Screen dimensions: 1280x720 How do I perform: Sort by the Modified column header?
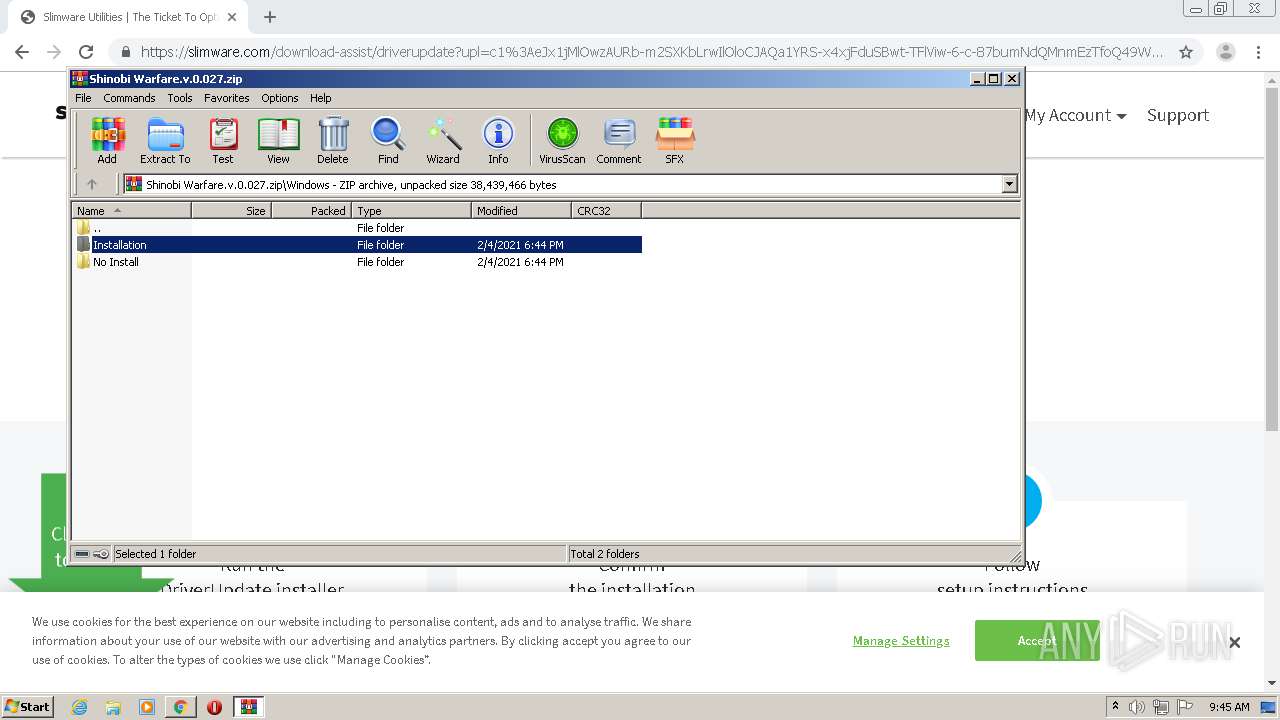(x=521, y=210)
